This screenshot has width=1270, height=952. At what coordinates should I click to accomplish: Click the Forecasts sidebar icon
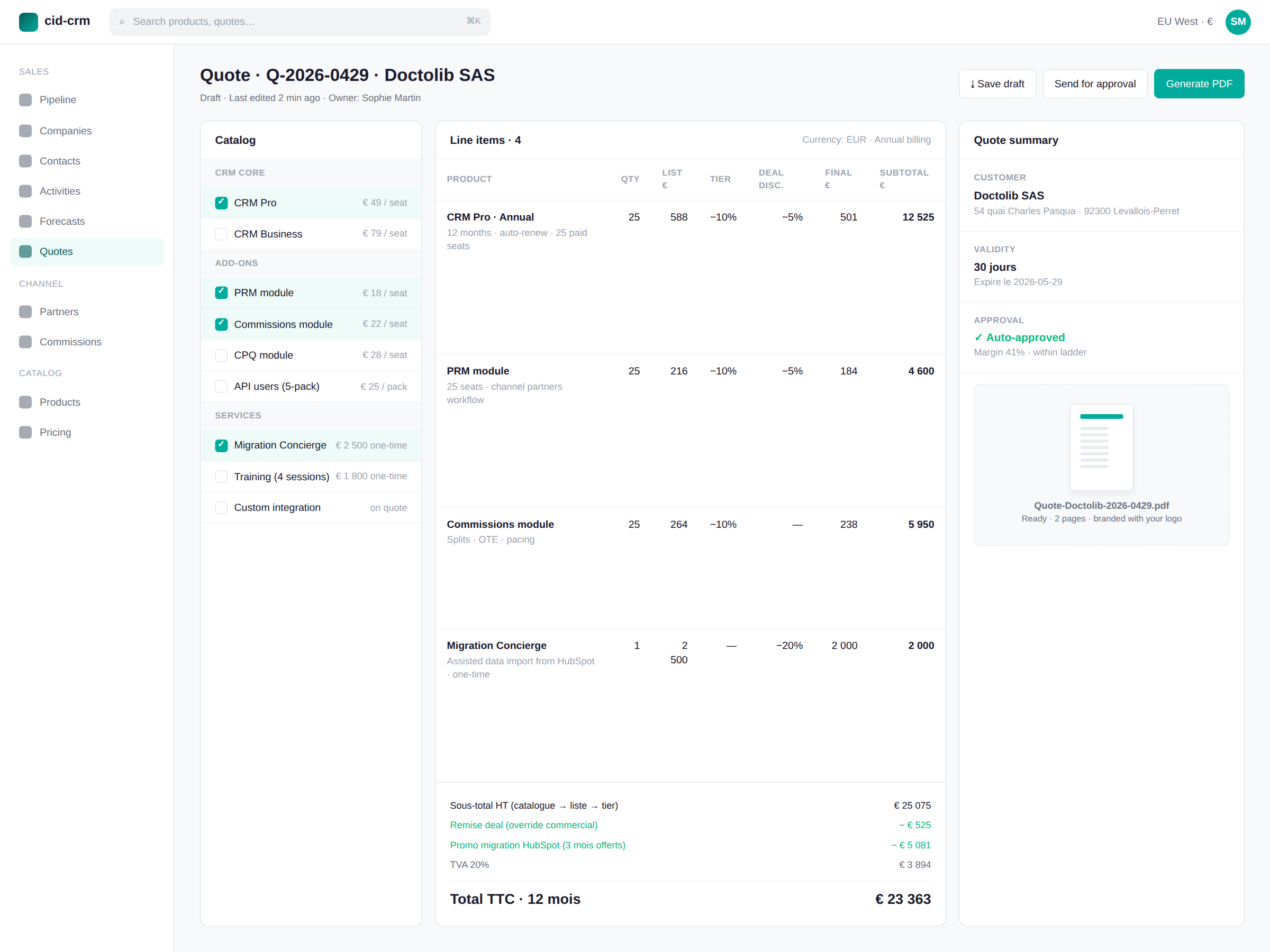25,222
